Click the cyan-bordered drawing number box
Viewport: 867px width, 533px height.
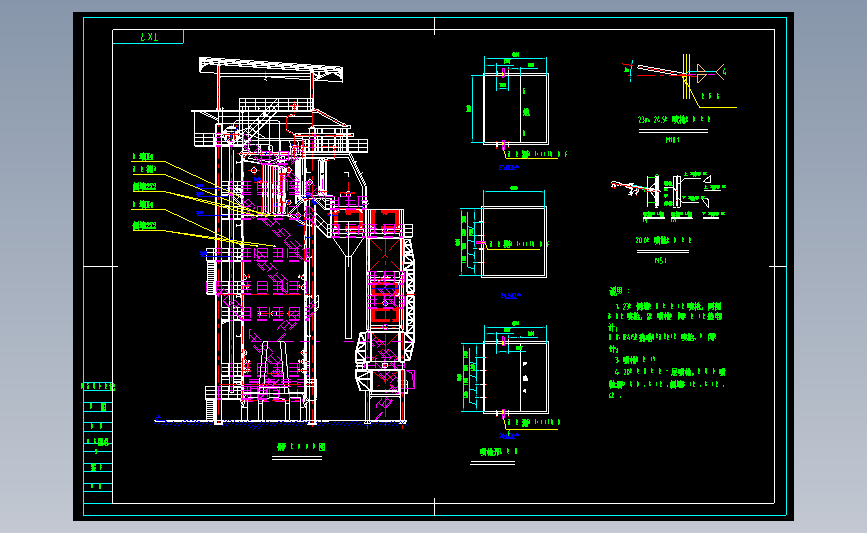148,36
